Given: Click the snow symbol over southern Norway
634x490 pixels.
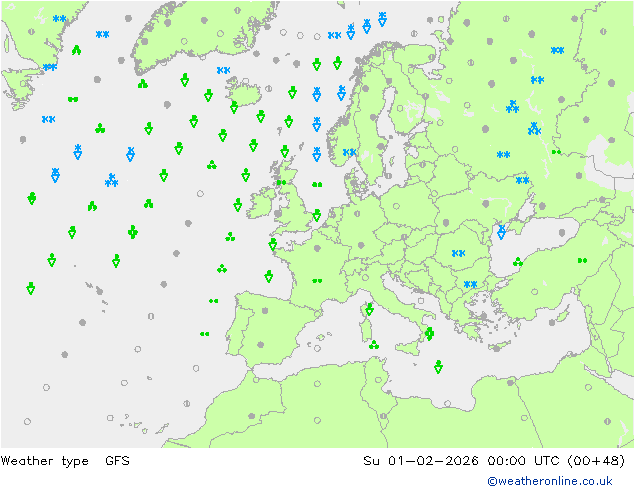Looking at the screenshot, I should pos(349,152).
